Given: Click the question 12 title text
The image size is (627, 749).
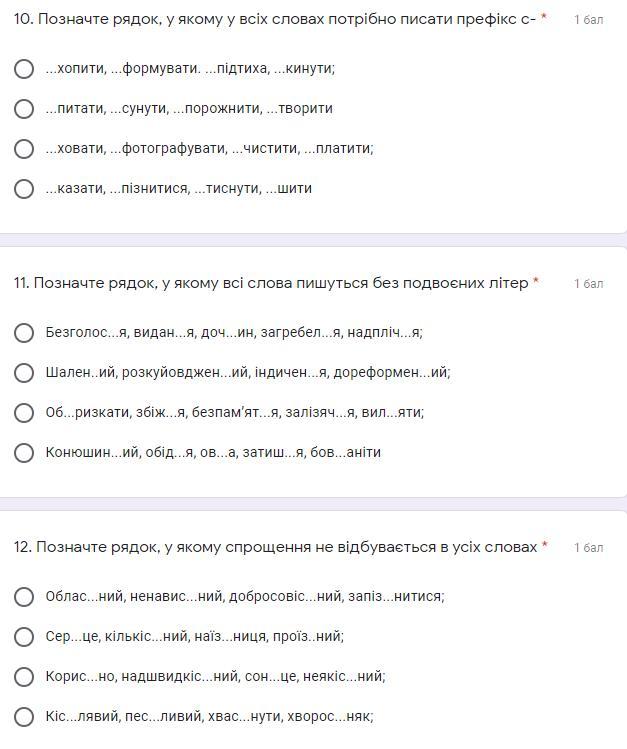Looking at the screenshot, I should [276, 547].
